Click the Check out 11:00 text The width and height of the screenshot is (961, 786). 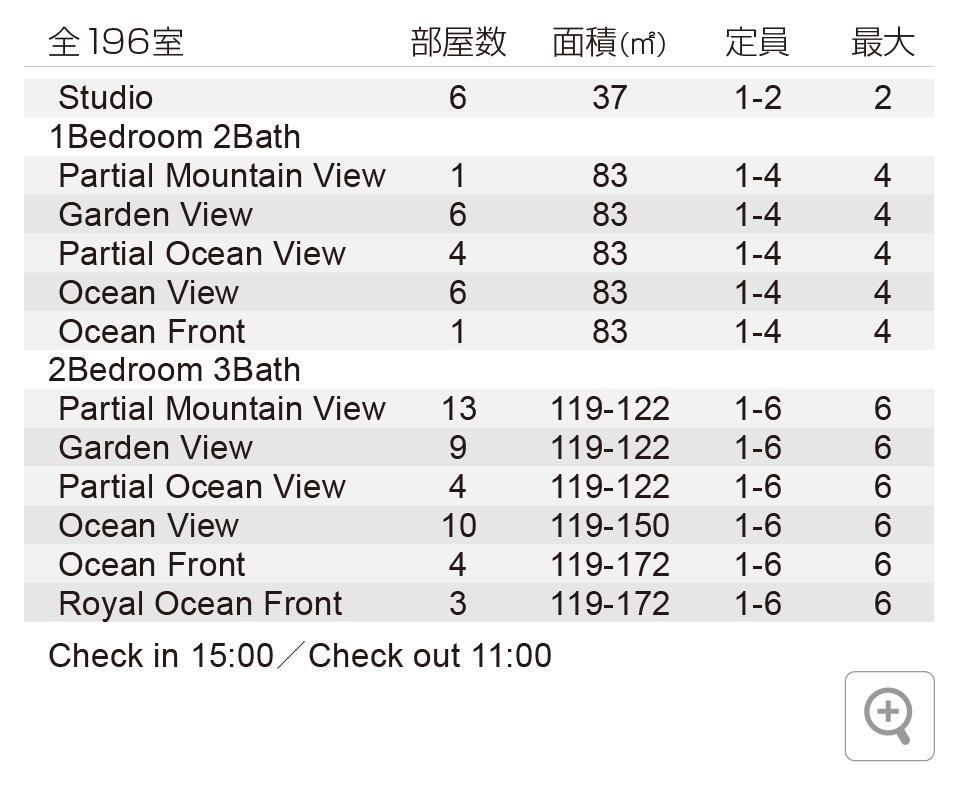coord(430,656)
